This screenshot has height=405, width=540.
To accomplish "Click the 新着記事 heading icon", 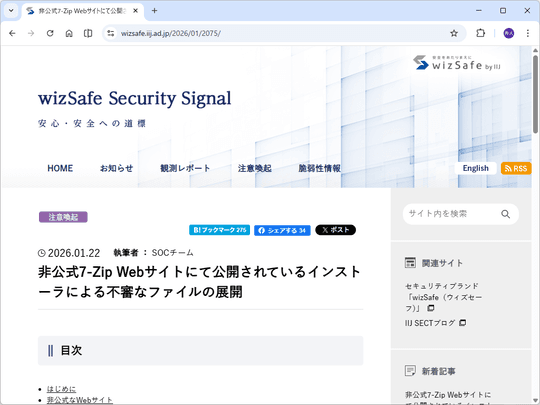I will tap(410, 371).
